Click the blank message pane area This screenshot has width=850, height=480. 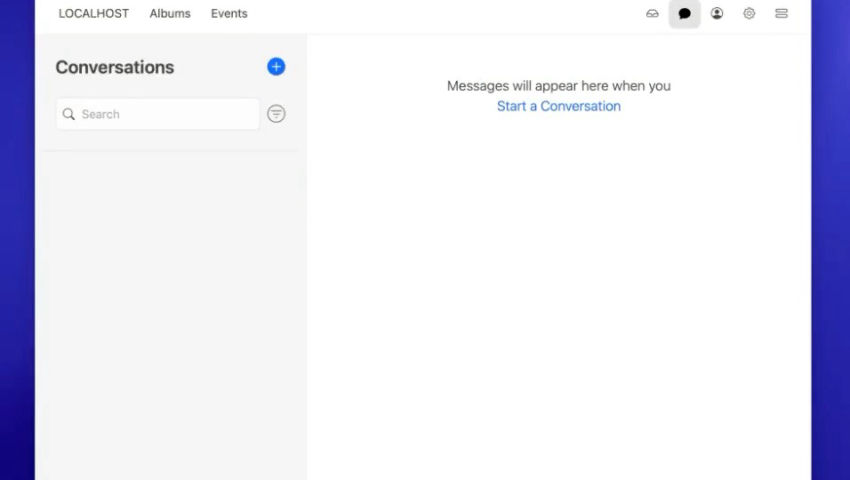558,300
